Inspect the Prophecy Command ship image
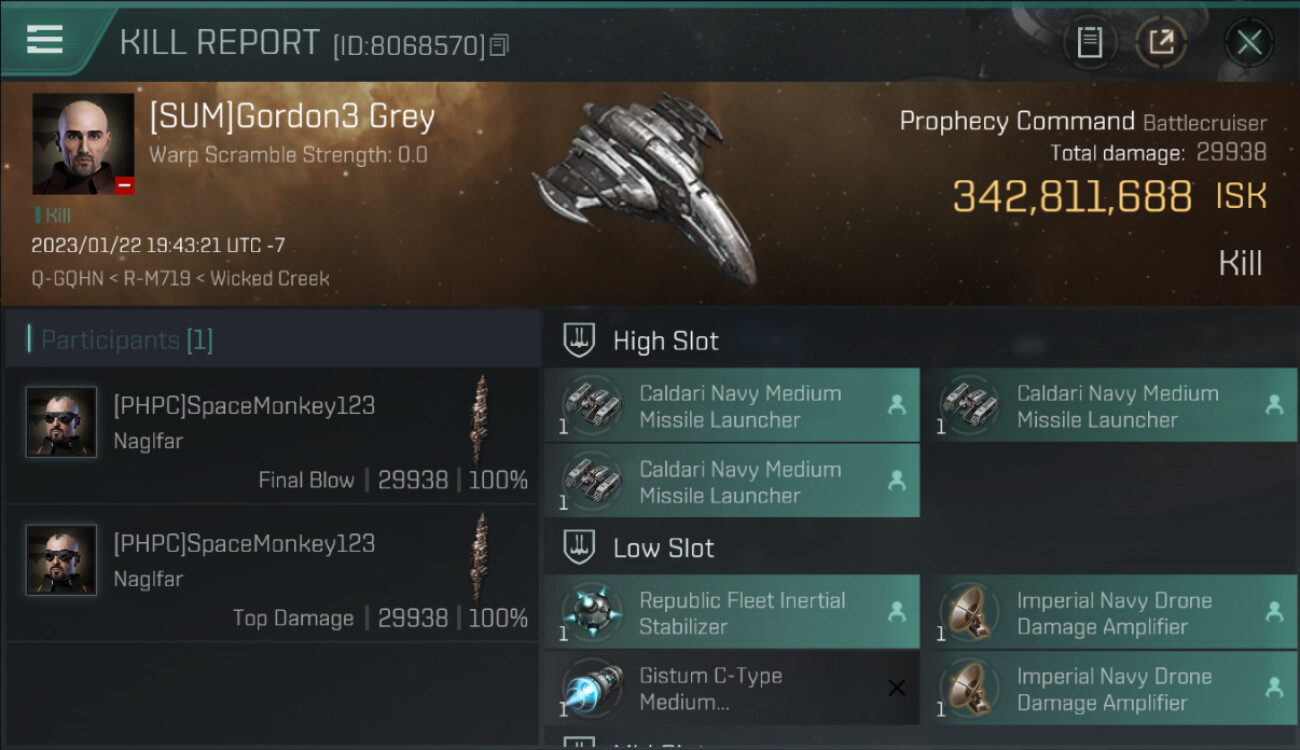1300x750 pixels. coord(645,190)
